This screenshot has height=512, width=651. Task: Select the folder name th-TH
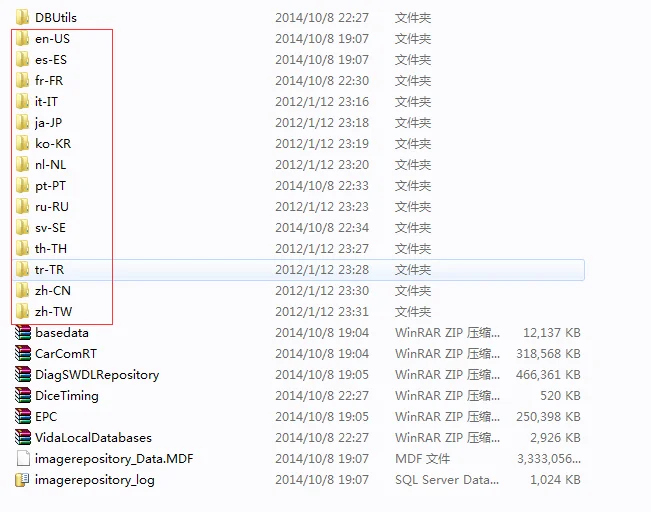coord(51,248)
